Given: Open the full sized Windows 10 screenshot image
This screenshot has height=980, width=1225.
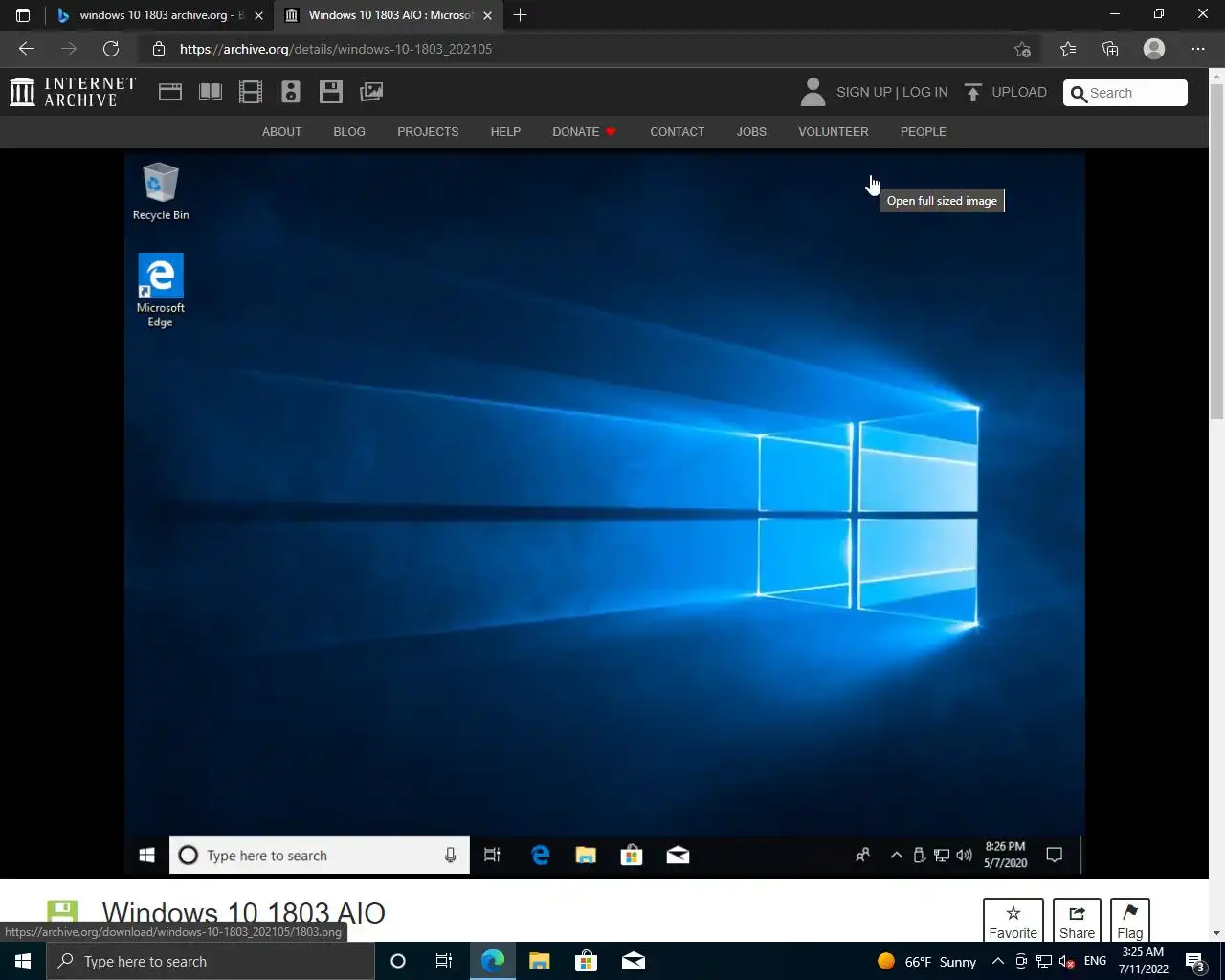Looking at the screenshot, I should [605, 515].
